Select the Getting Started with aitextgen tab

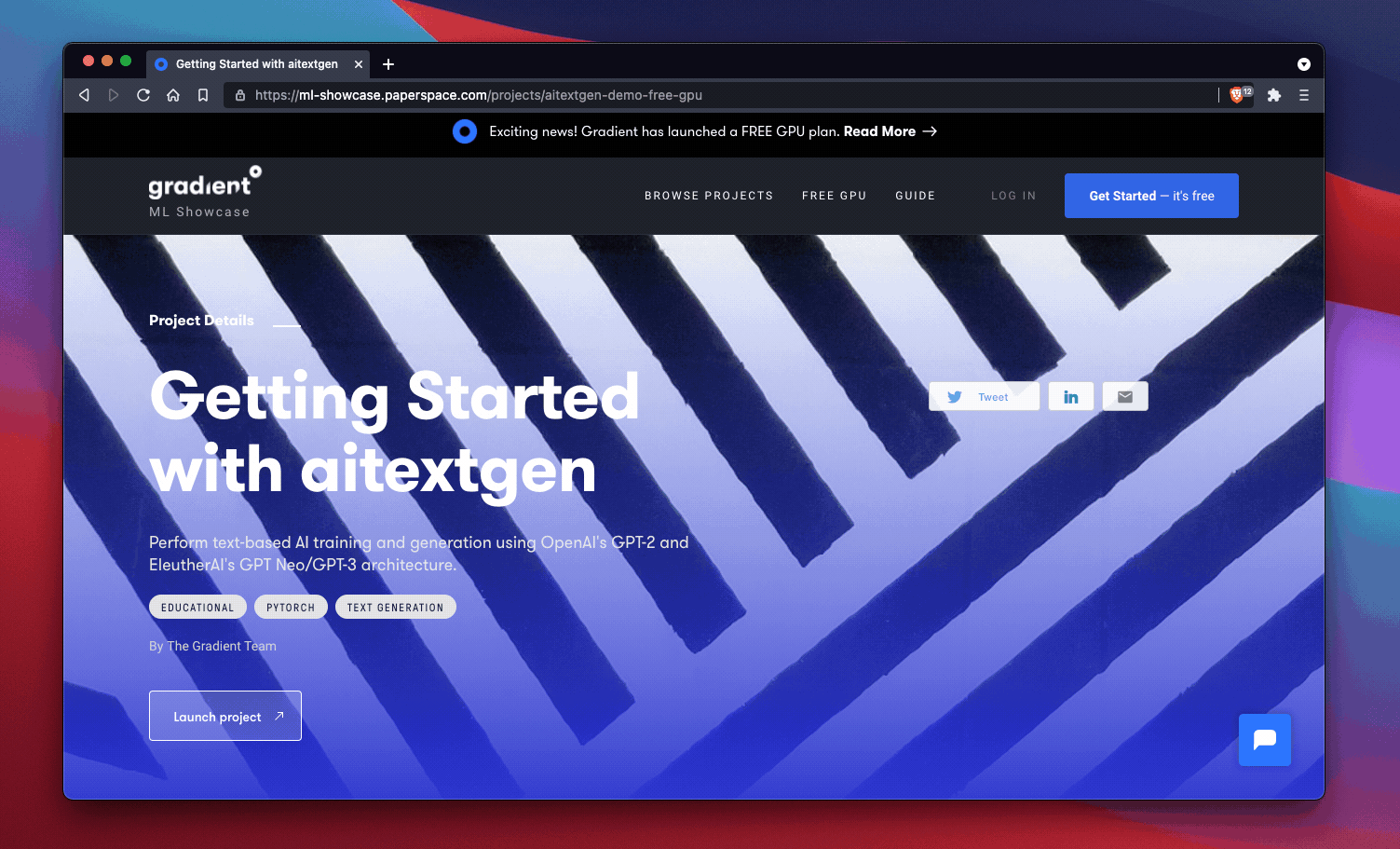coord(257,64)
